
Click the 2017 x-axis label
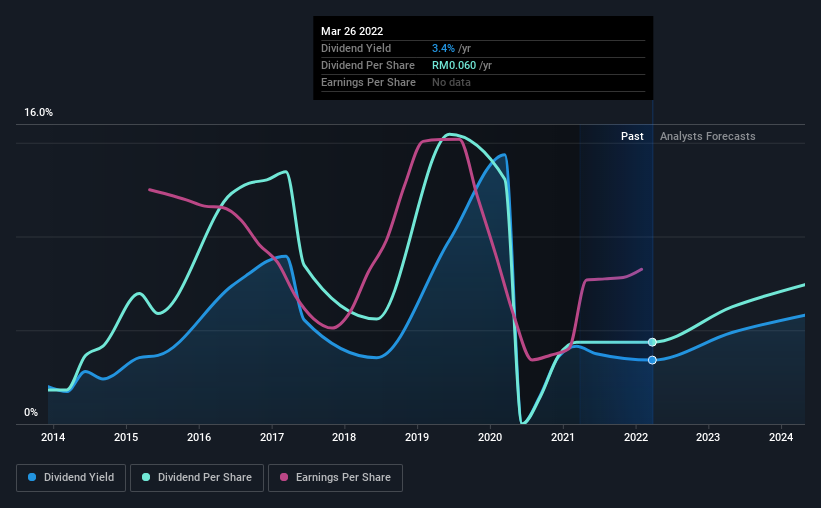[x=272, y=437]
